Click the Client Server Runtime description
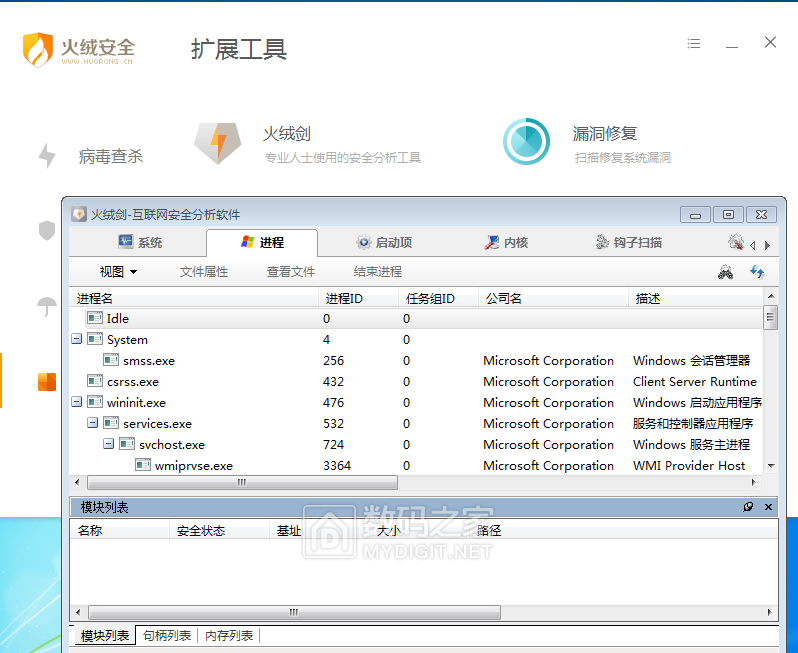Screen dimensions: 798x653 [x=695, y=382]
